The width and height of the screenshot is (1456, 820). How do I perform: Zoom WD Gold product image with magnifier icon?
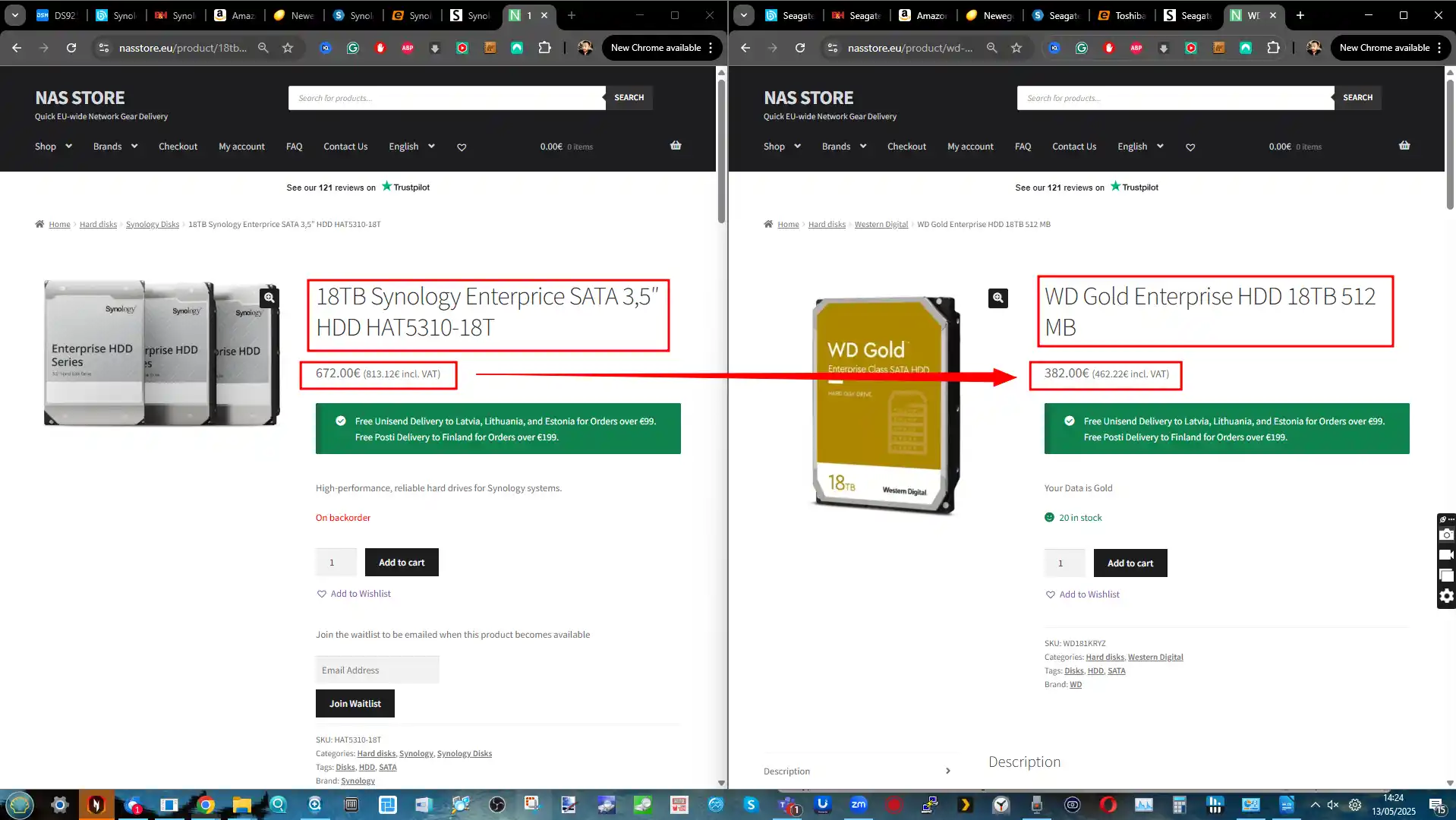click(998, 298)
